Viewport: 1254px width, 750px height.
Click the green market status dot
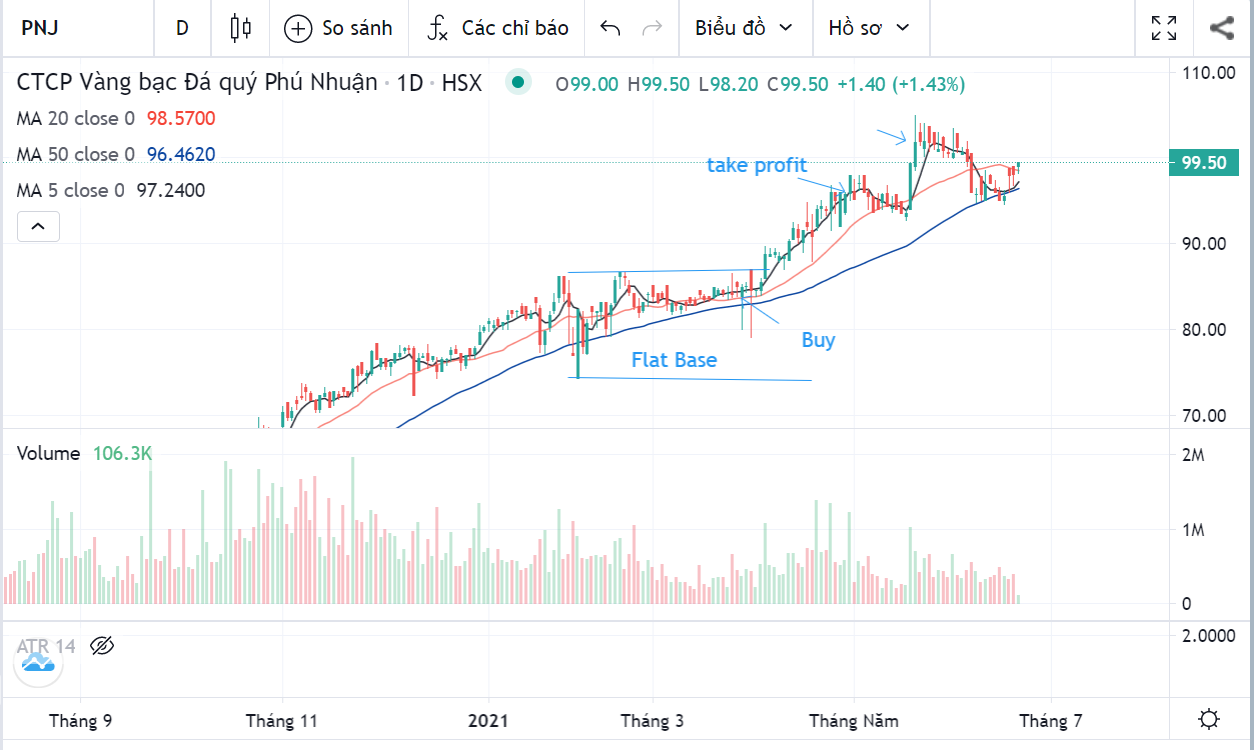pos(517,83)
